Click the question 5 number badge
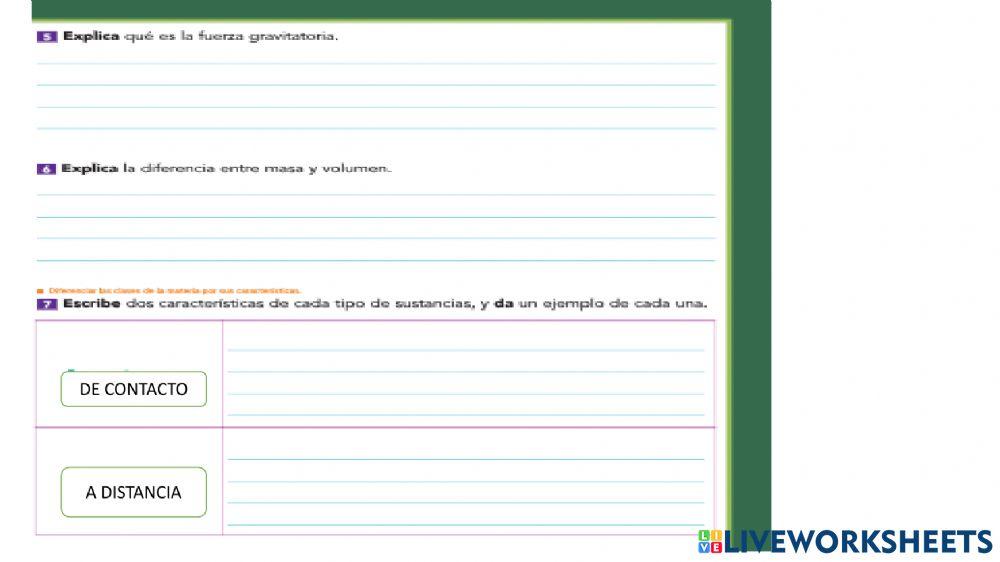 (x=46, y=37)
